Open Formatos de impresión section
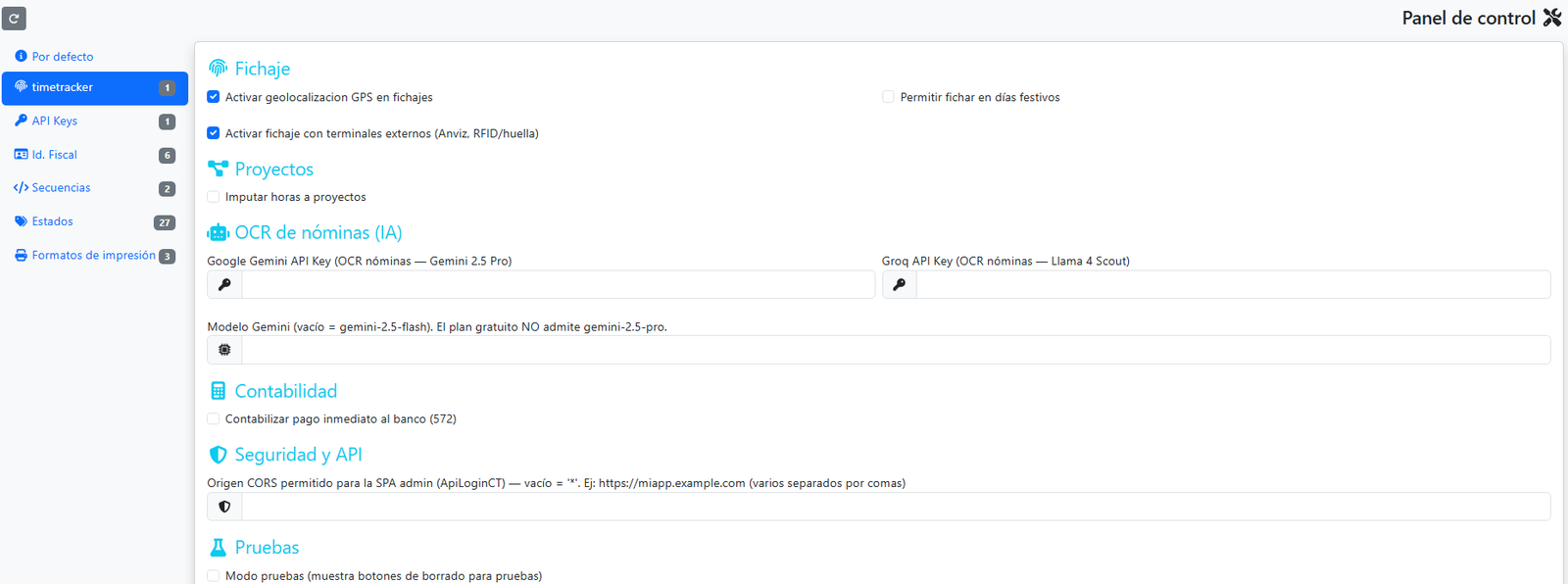The width and height of the screenshot is (1568, 584). pyautogui.click(x=95, y=255)
